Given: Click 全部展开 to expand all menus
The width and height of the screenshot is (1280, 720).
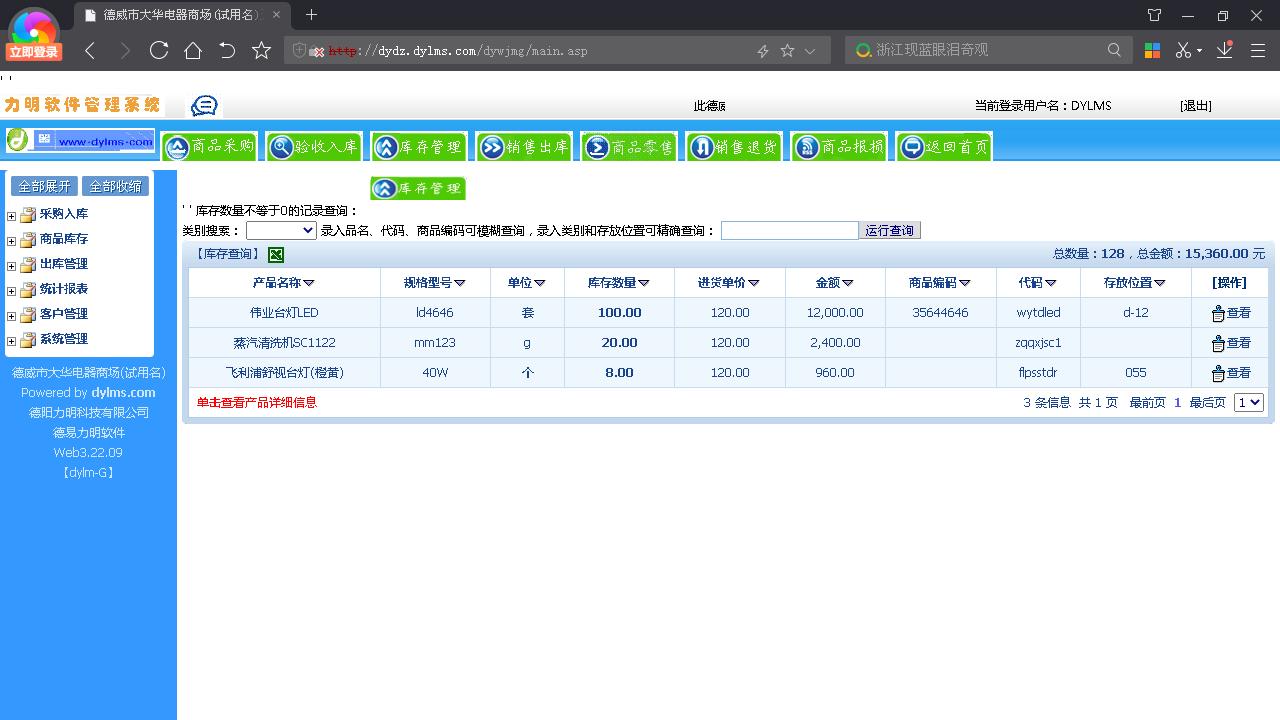Looking at the screenshot, I should 43,185.
